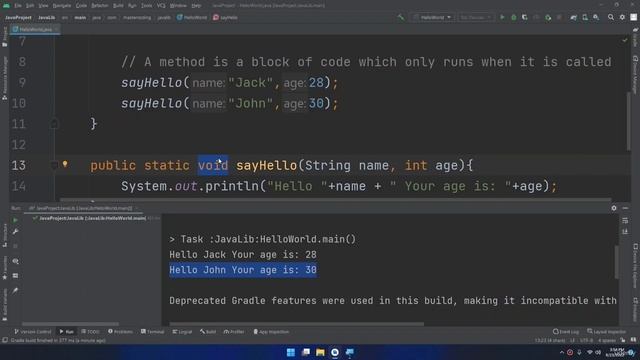Open the Settings gear in the top toolbar

click(622, 18)
